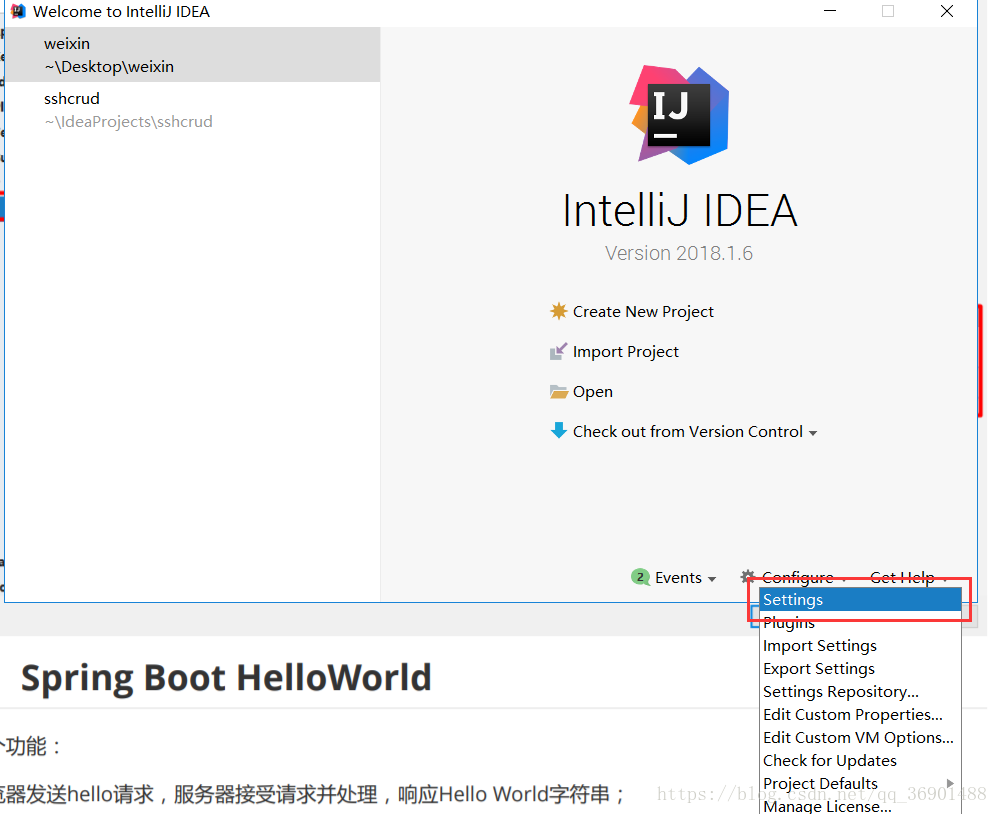Click the IntelliJ title bar app icon
The width and height of the screenshot is (998, 814).
19,11
